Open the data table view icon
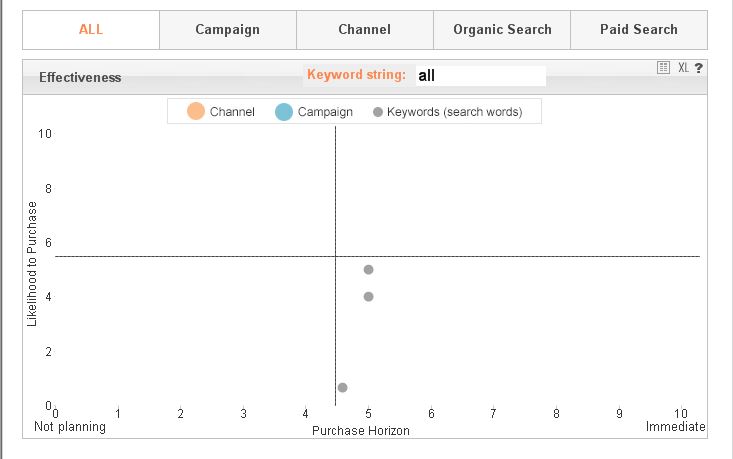Image resolution: width=733 pixels, height=459 pixels. coord(664,68)
